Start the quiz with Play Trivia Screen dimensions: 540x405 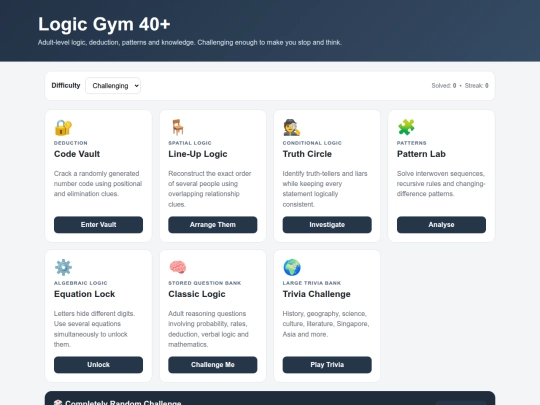pyautogui.click(x=327, y=365)
